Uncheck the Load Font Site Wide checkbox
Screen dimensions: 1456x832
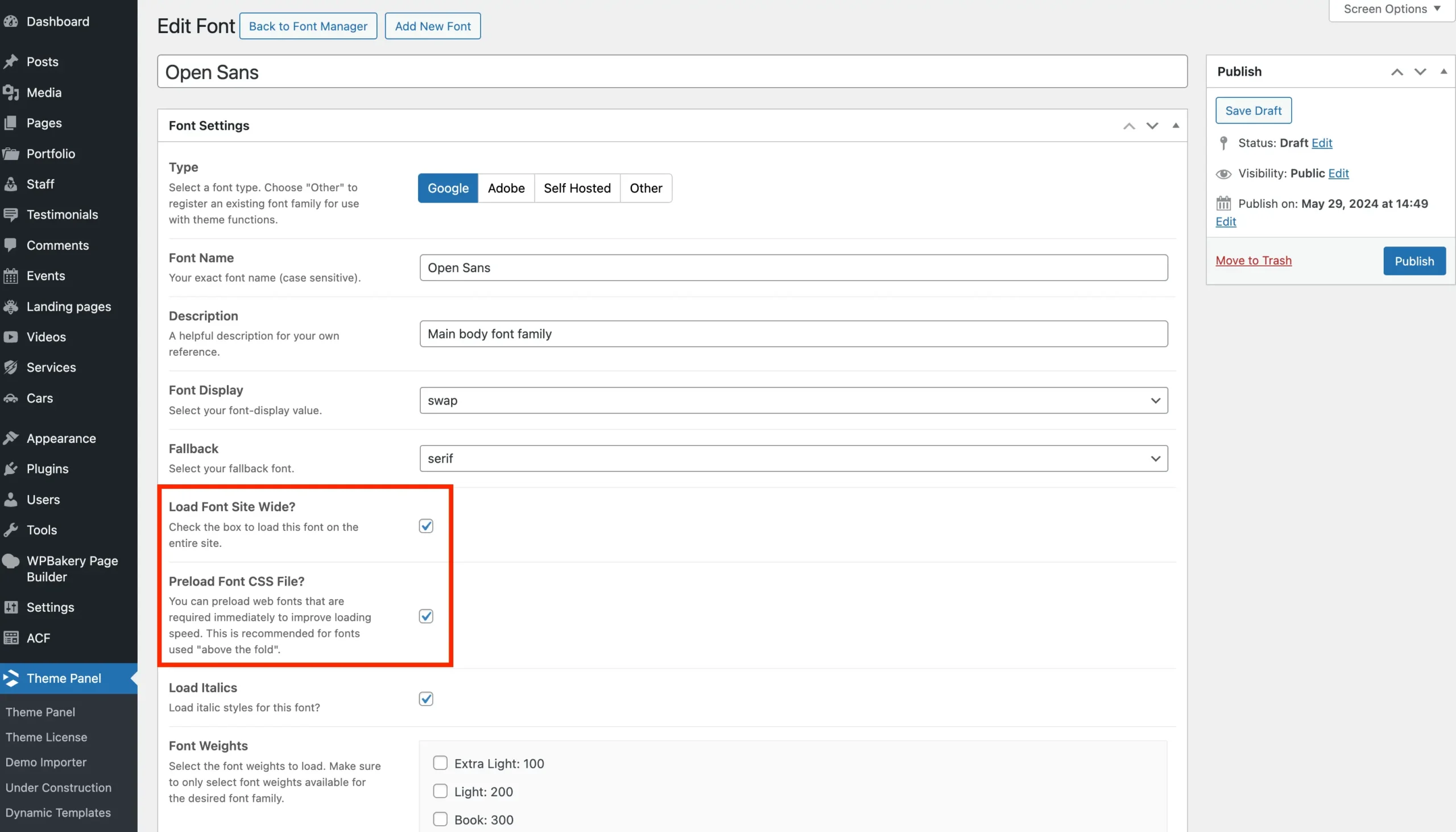[x=426, y=526]
